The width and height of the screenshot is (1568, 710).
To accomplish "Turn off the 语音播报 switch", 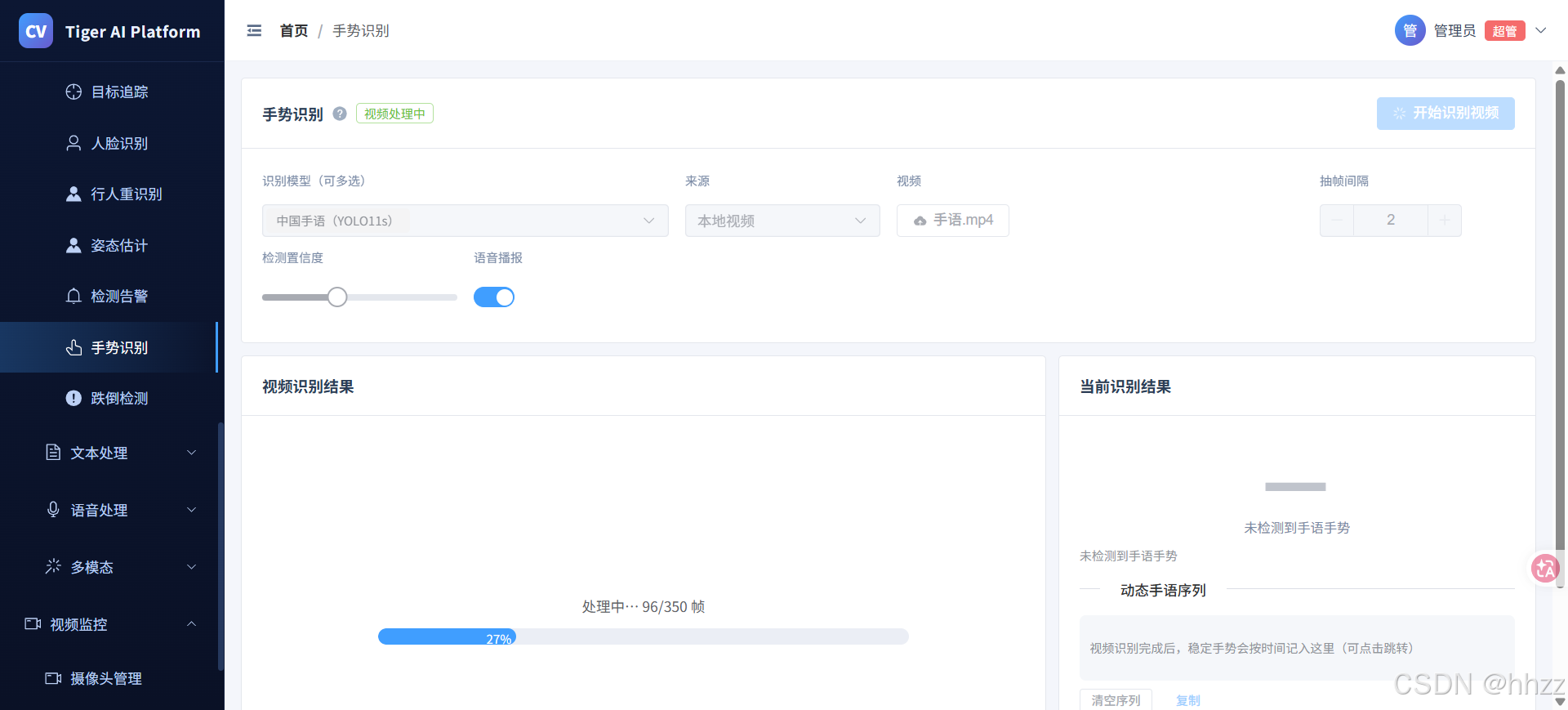I will [x=494, y=297].
